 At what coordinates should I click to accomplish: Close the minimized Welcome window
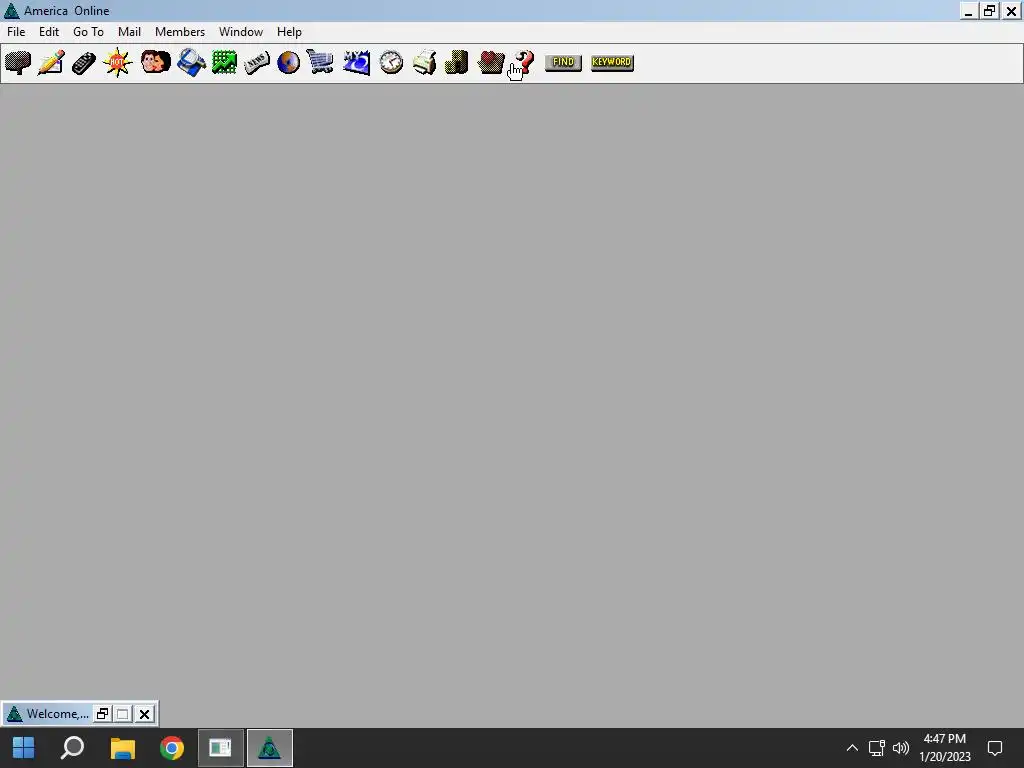(144, 714)
